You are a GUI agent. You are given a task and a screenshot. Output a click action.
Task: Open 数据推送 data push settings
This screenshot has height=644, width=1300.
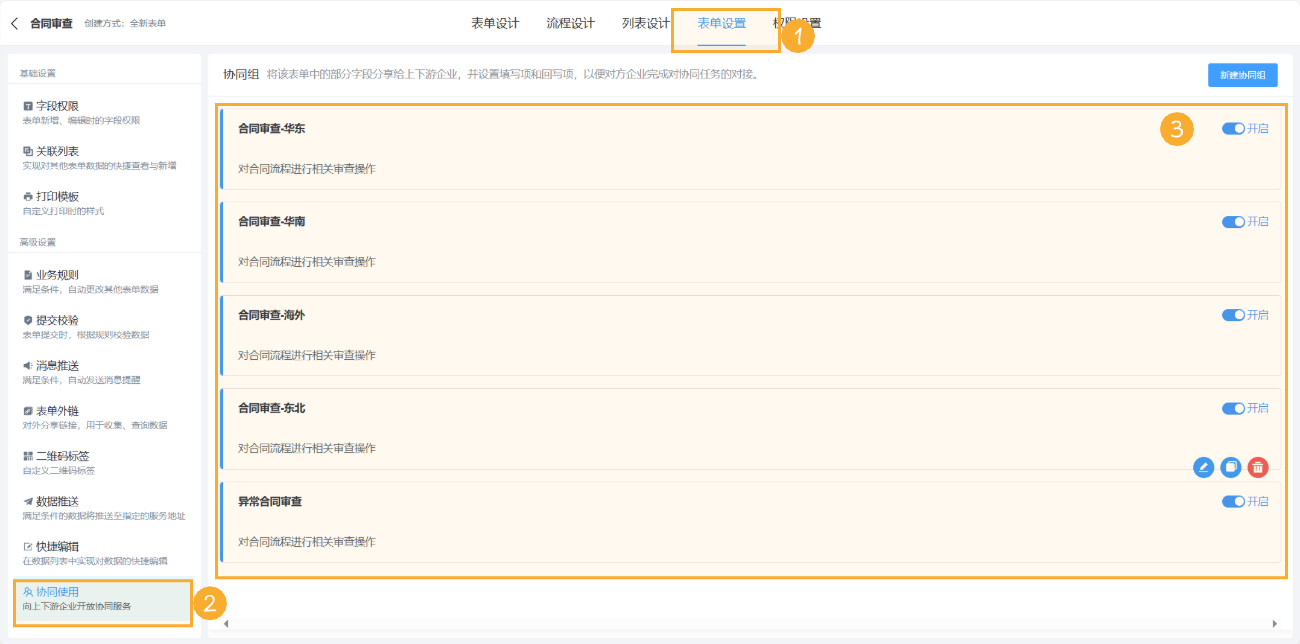point(60,500)
